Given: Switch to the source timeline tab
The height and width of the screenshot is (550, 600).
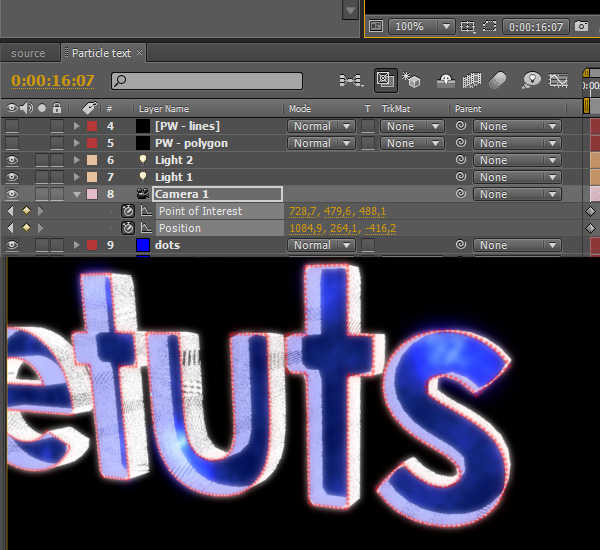Looking at the screenshot, I should 28,53.
